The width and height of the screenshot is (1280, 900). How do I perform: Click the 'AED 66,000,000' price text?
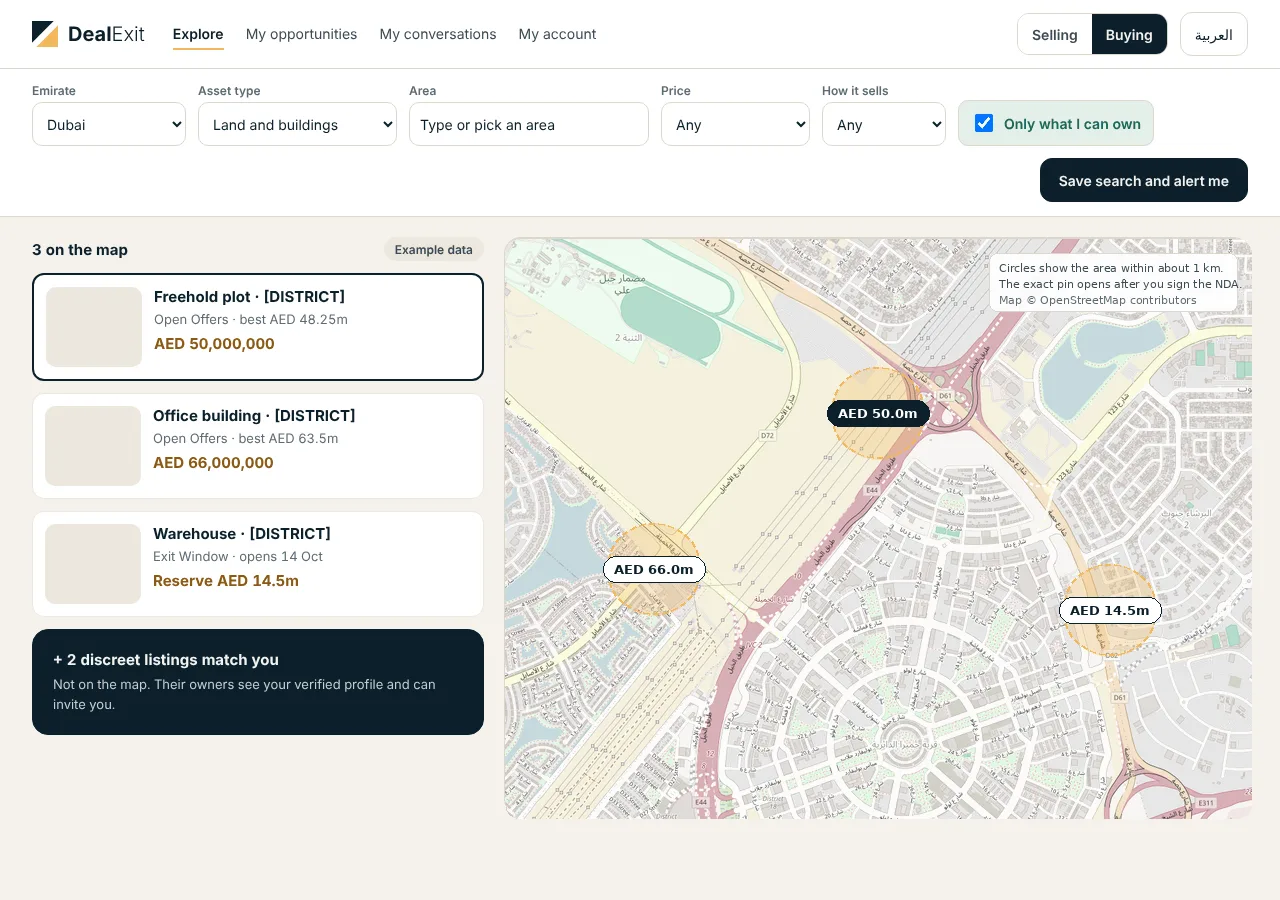tap(213, 462)
